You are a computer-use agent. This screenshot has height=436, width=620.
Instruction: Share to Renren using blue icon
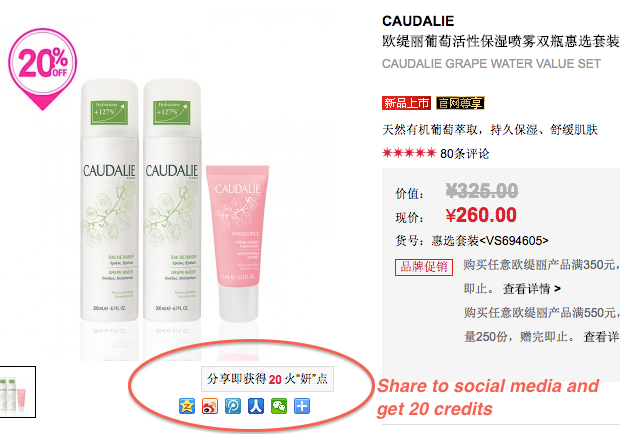(256, 406)
